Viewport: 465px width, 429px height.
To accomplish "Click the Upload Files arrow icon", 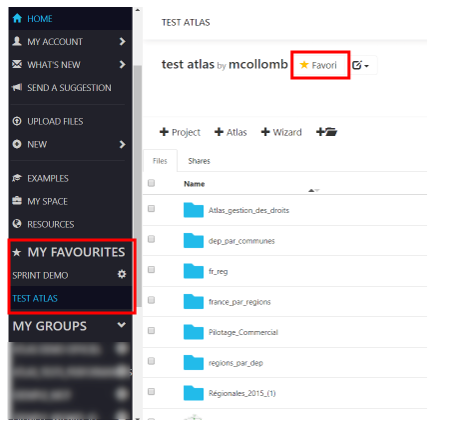I will tap(17, 121).
